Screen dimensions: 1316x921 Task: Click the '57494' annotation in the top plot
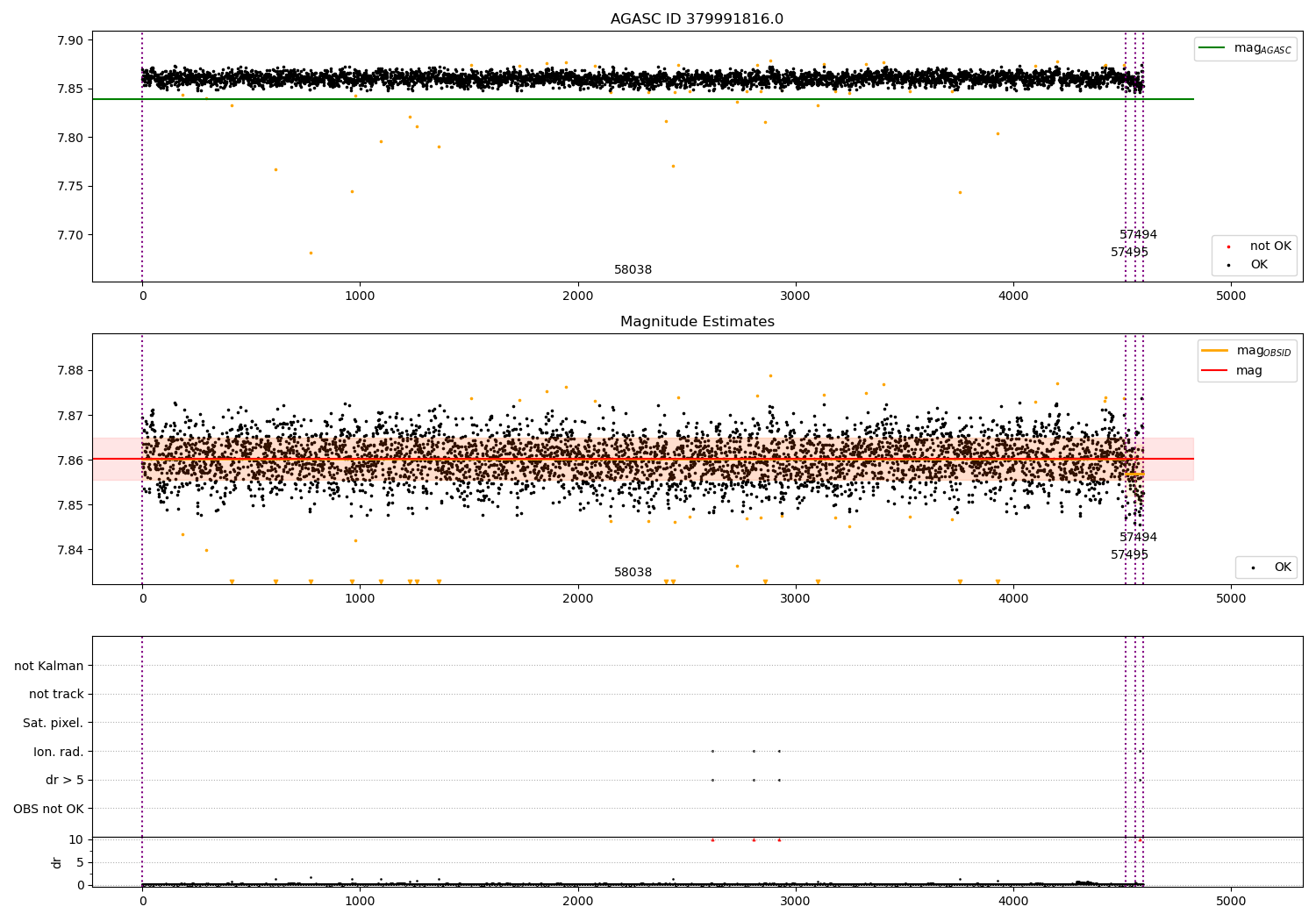[x=1138, y=235]
